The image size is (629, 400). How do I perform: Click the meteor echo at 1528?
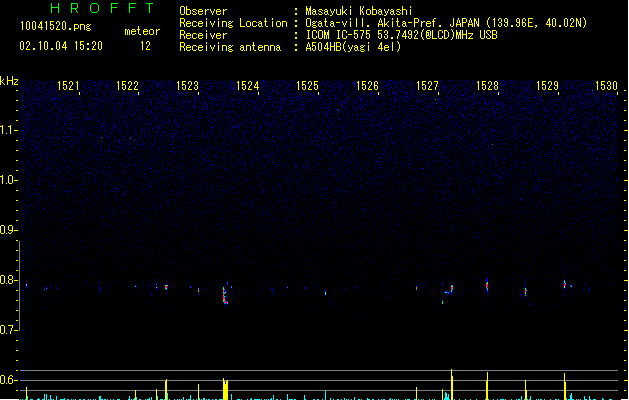[487, 286]
